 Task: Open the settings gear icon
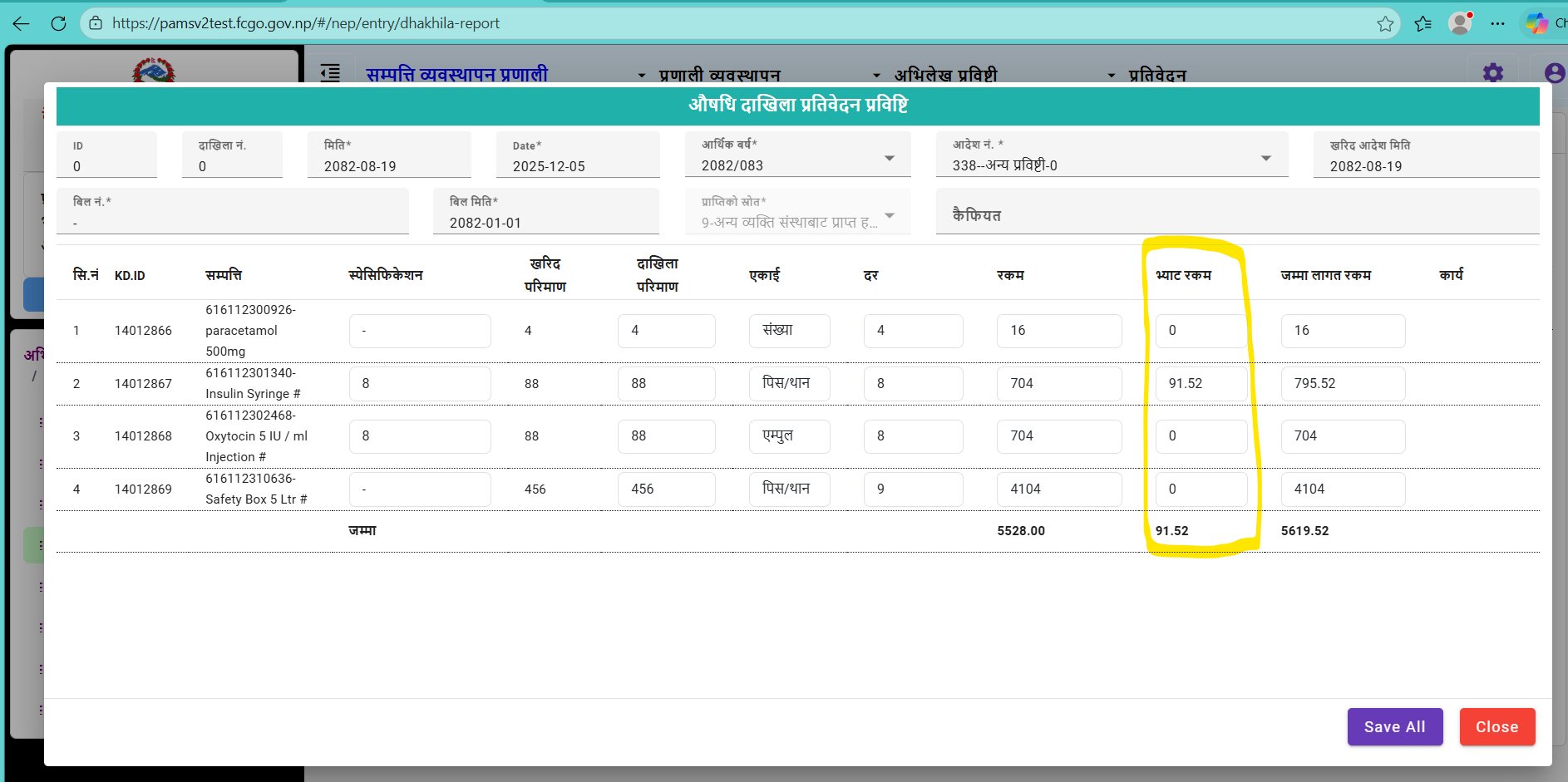tap(1493, 73)
